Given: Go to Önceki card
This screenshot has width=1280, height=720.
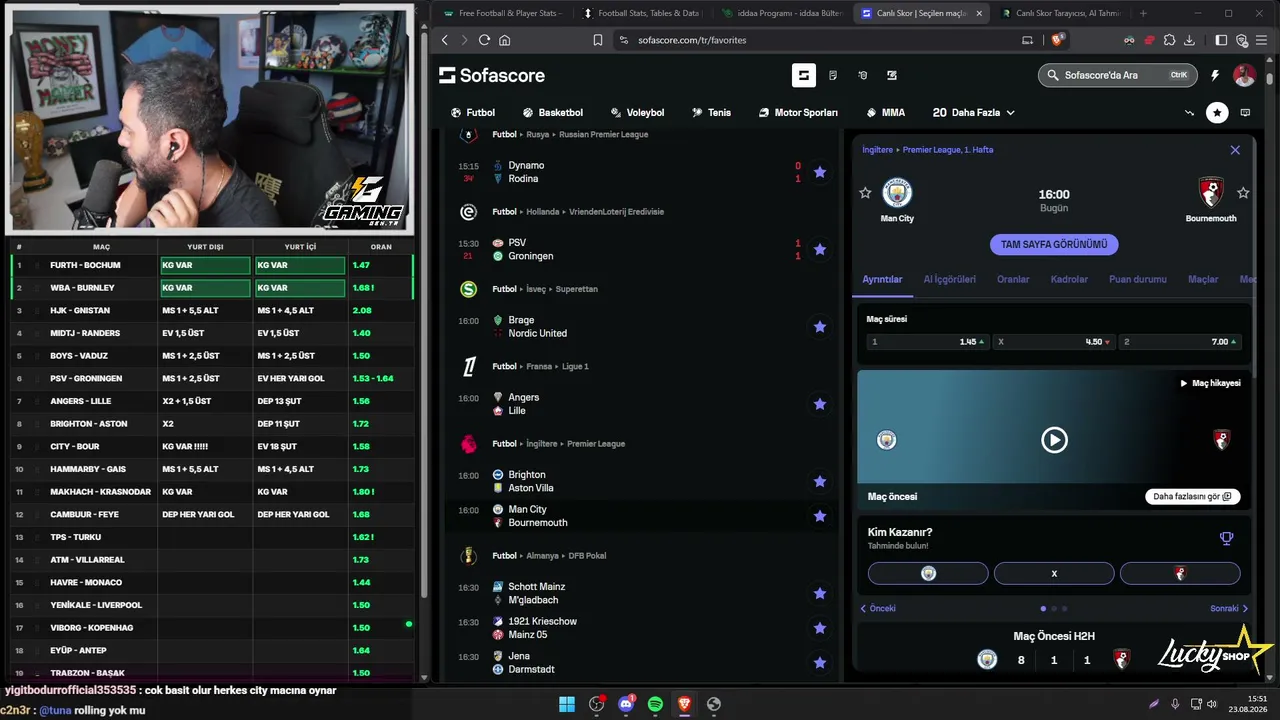Looking at the screenshot, I should pyautogui.click(x=877, y=608).
